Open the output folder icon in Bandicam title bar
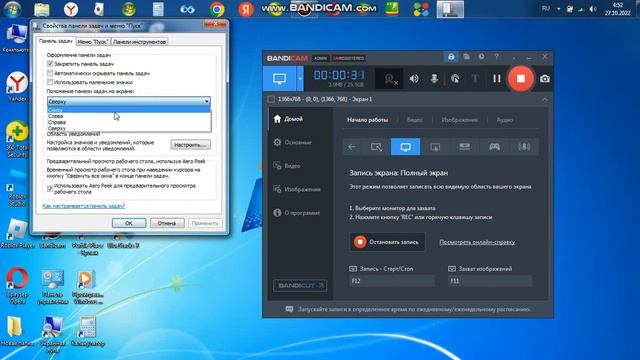Screen dimensions: 640x360 (x=467, y=57)
